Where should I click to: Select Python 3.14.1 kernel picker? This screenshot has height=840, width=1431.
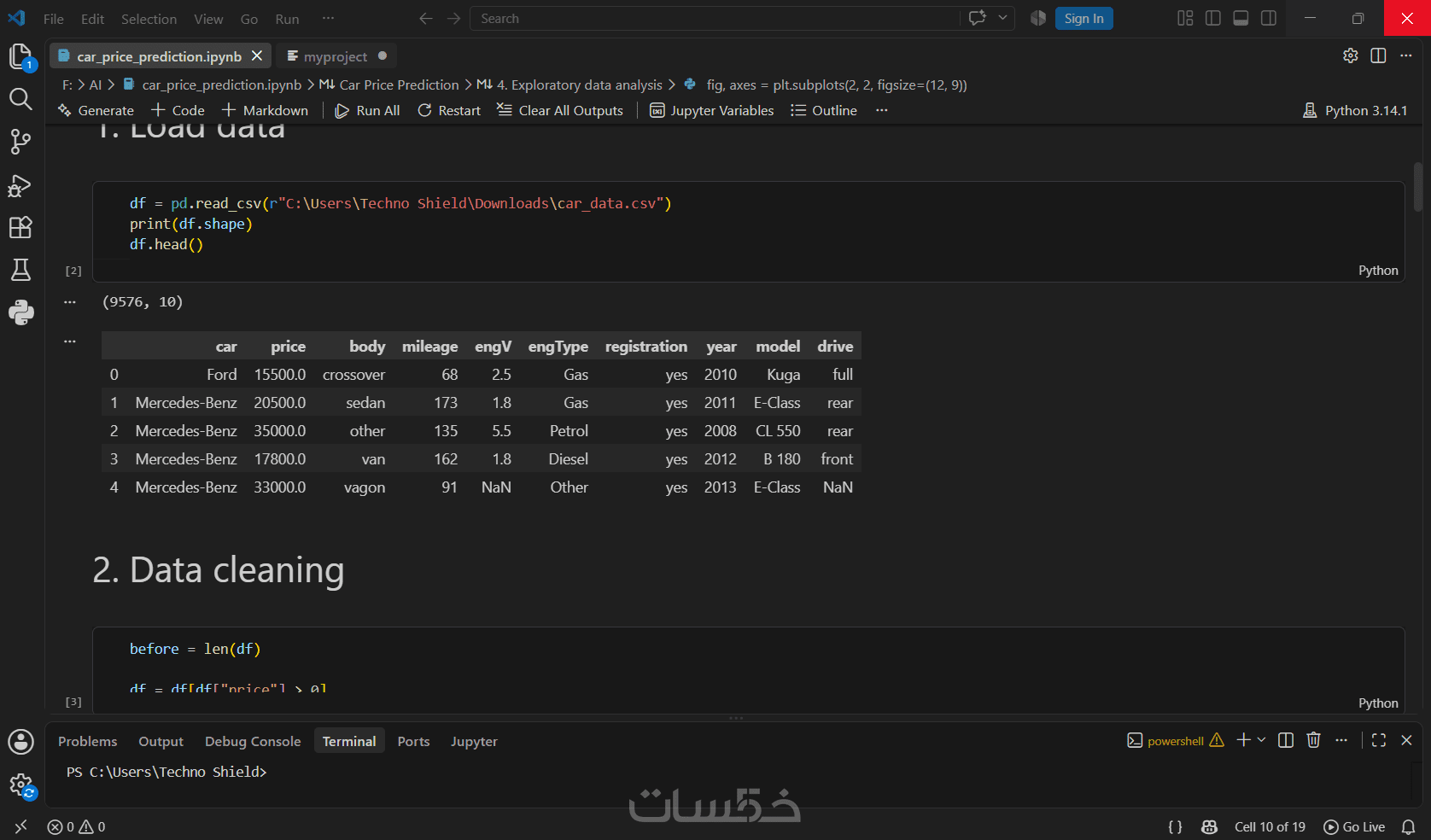pos(1355,110)
